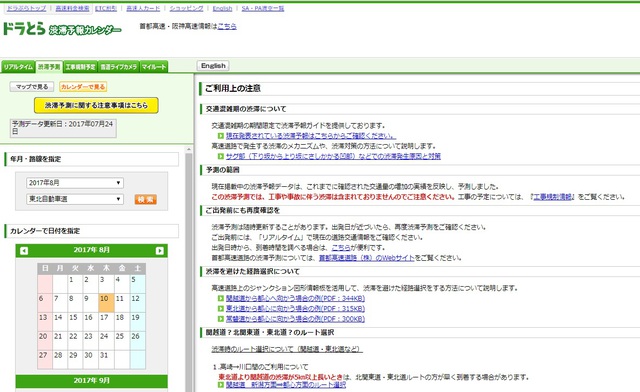
Task: Switch to リアルタイム tab
Action: [x=18, y=67]
